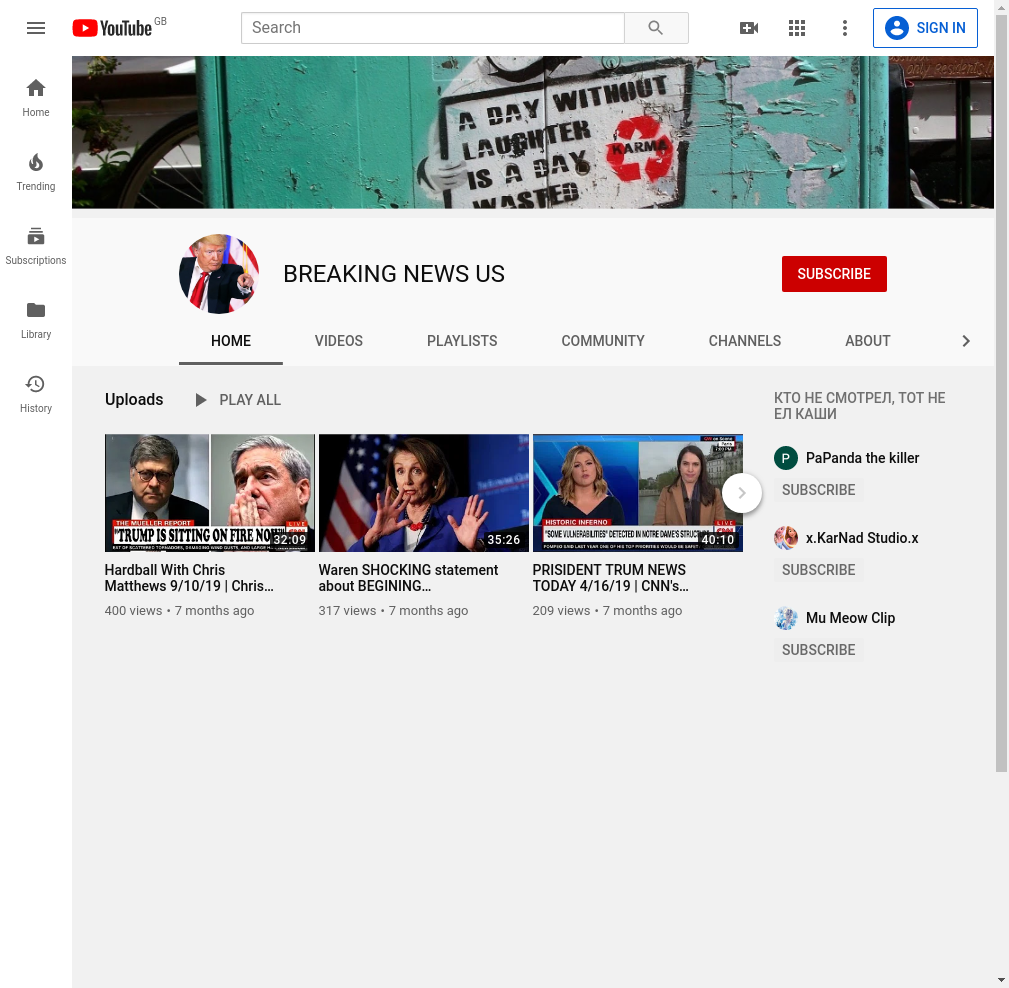Click the '317 views • 7 months ago' text

[393, 611]
